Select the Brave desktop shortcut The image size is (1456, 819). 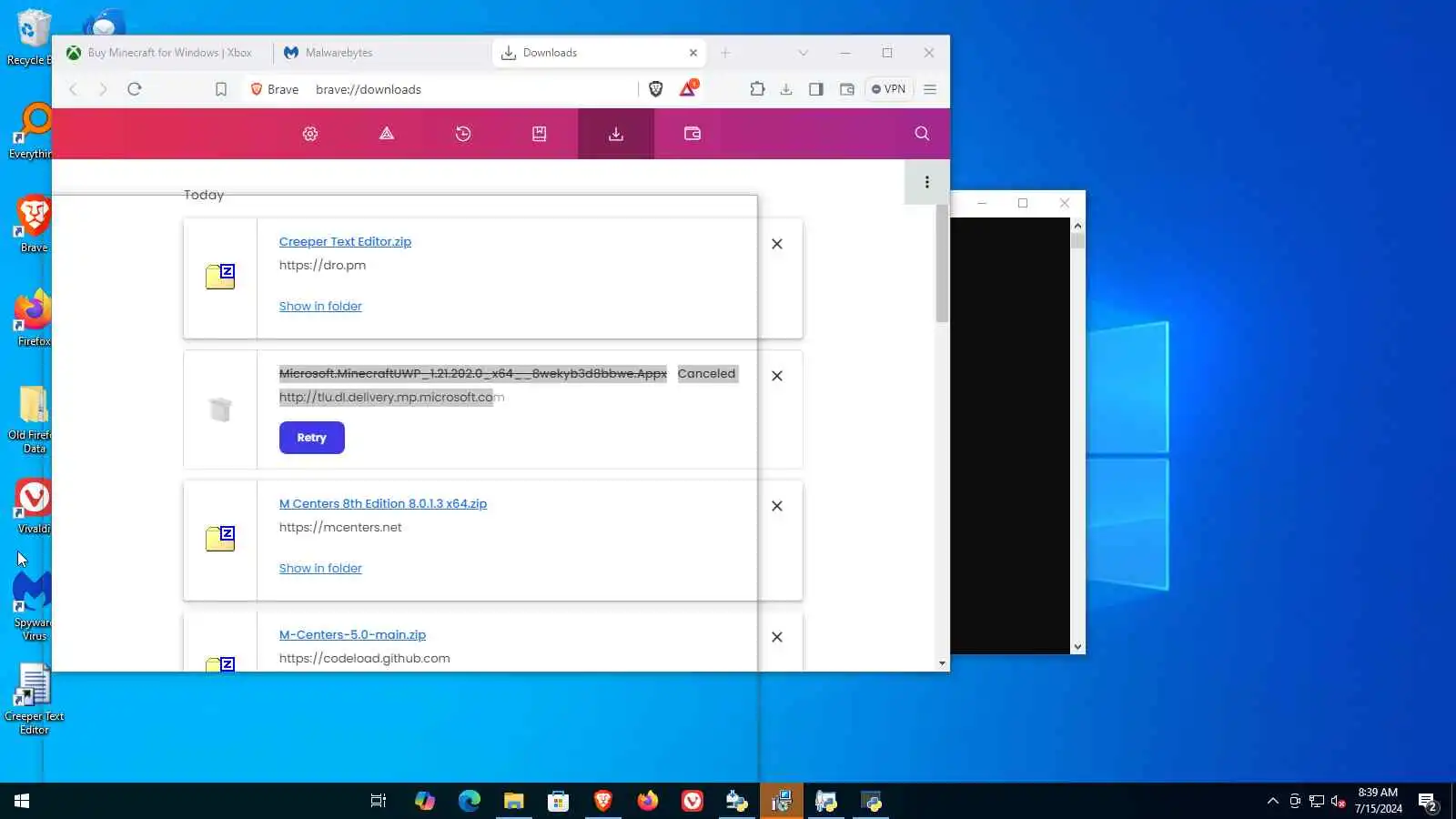pos(34,223)
